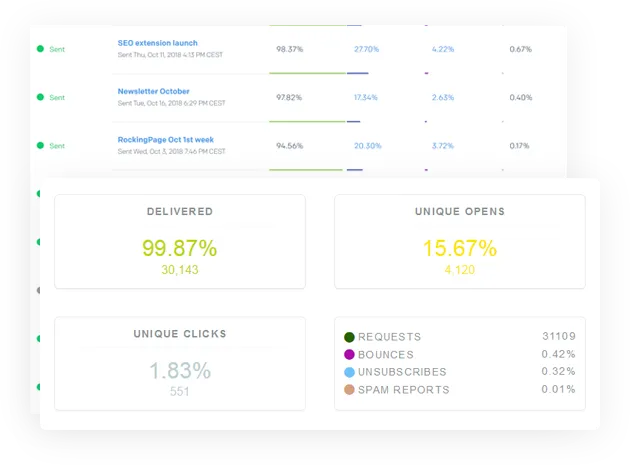The height and width of the screenshot is (465, 630).
Task: Select the 0.17% value in RockingPage row
Action: (520, 145)
